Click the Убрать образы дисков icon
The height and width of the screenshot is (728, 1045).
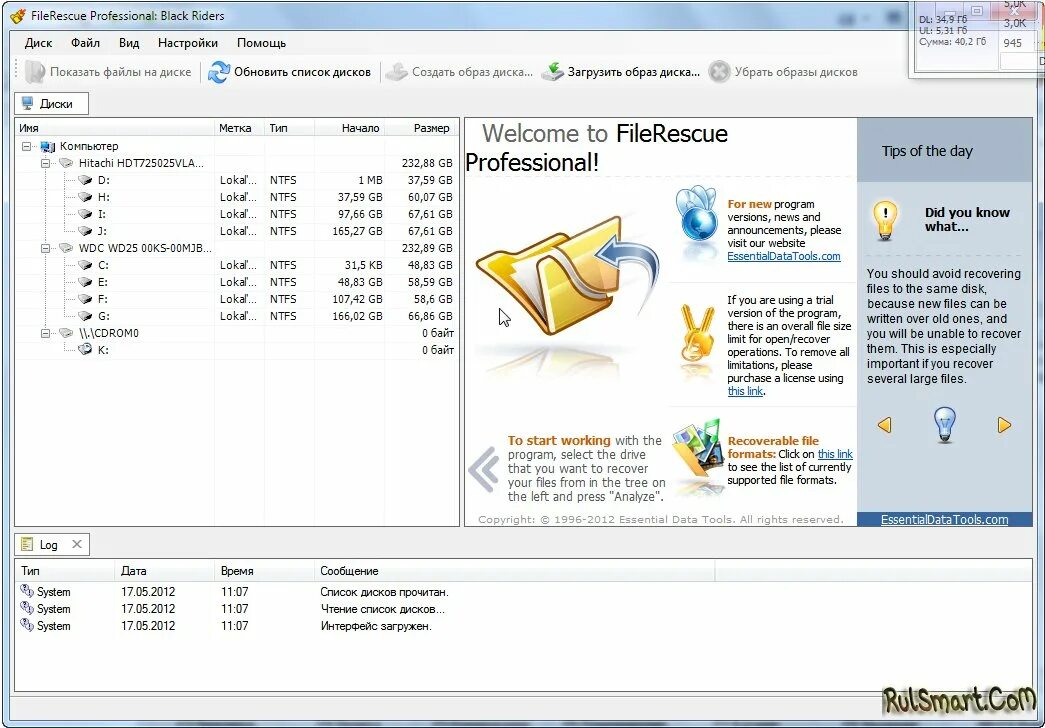pos(719,72)
